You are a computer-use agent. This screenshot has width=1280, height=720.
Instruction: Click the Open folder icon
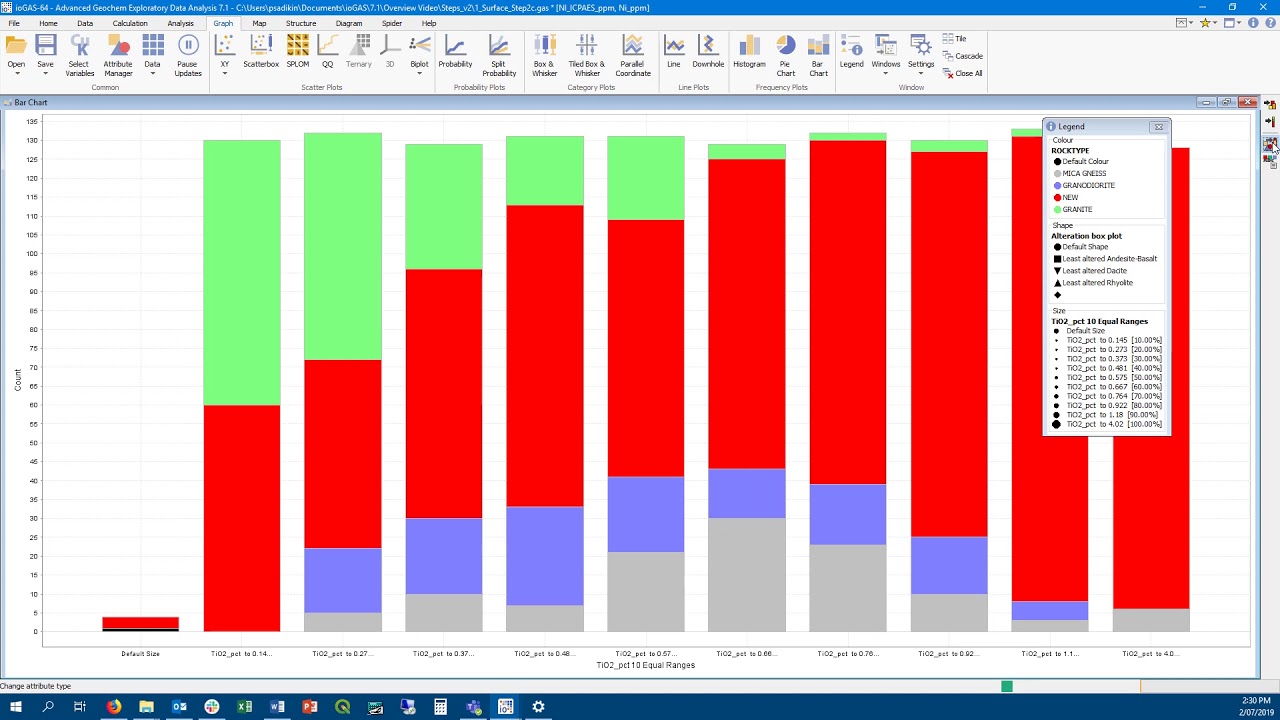(16, 45)
